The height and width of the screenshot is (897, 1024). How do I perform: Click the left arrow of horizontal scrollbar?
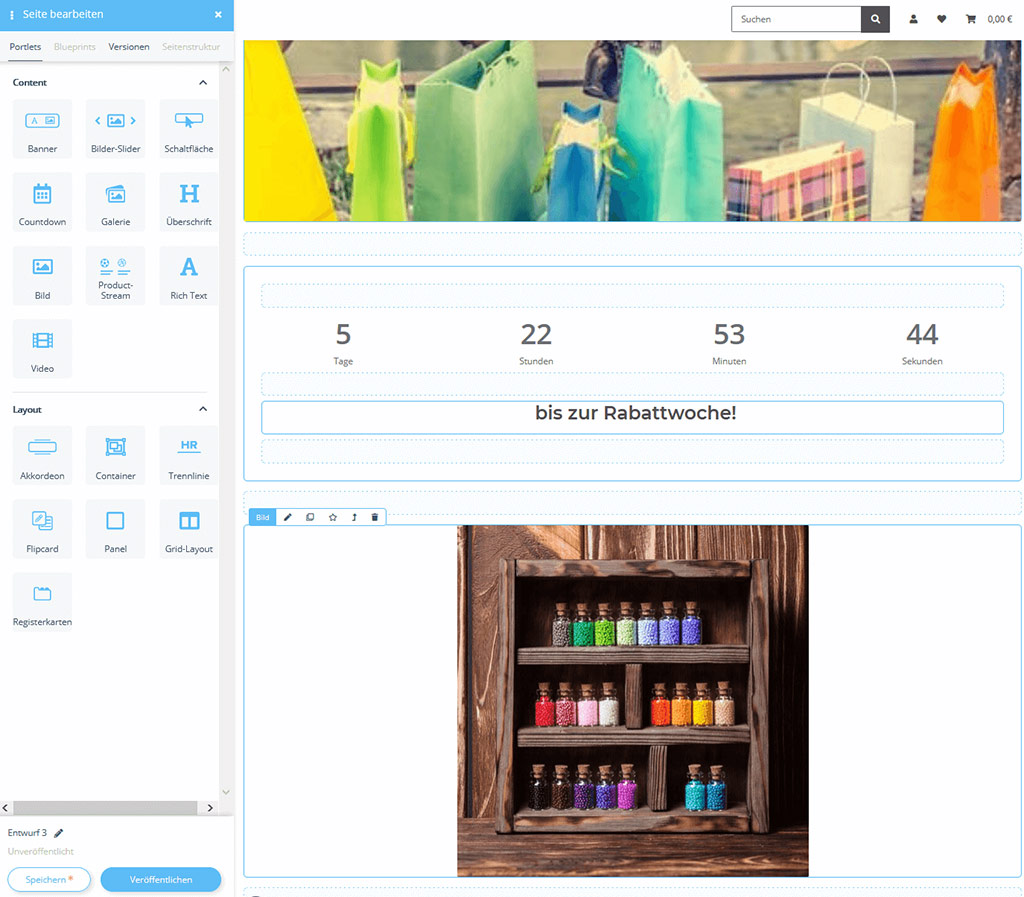(5, 808)
